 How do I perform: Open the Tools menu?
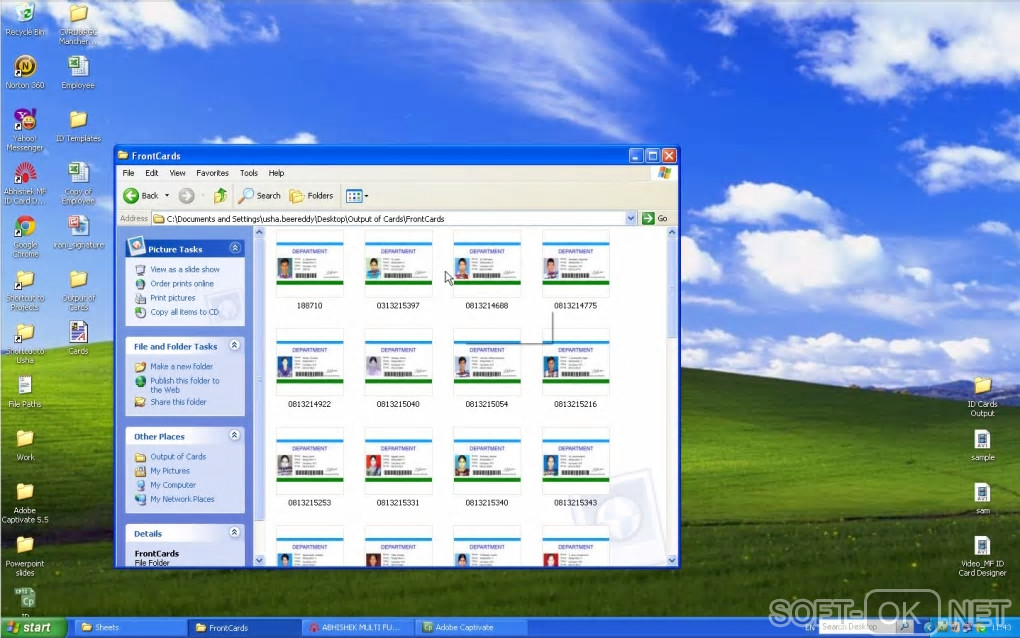click(249, 173)
